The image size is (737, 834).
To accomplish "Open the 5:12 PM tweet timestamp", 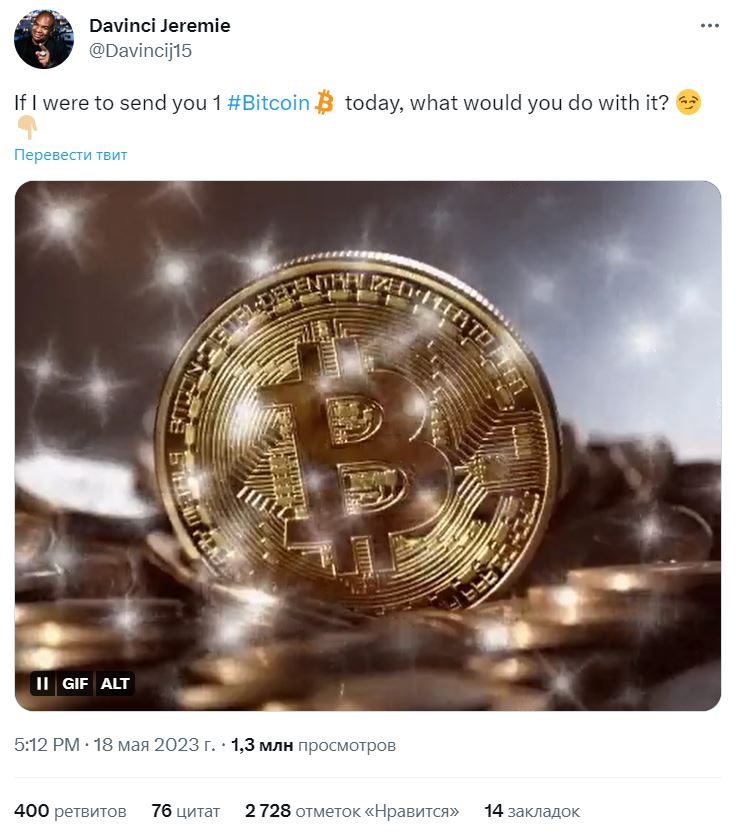I will tap(47, 745).
